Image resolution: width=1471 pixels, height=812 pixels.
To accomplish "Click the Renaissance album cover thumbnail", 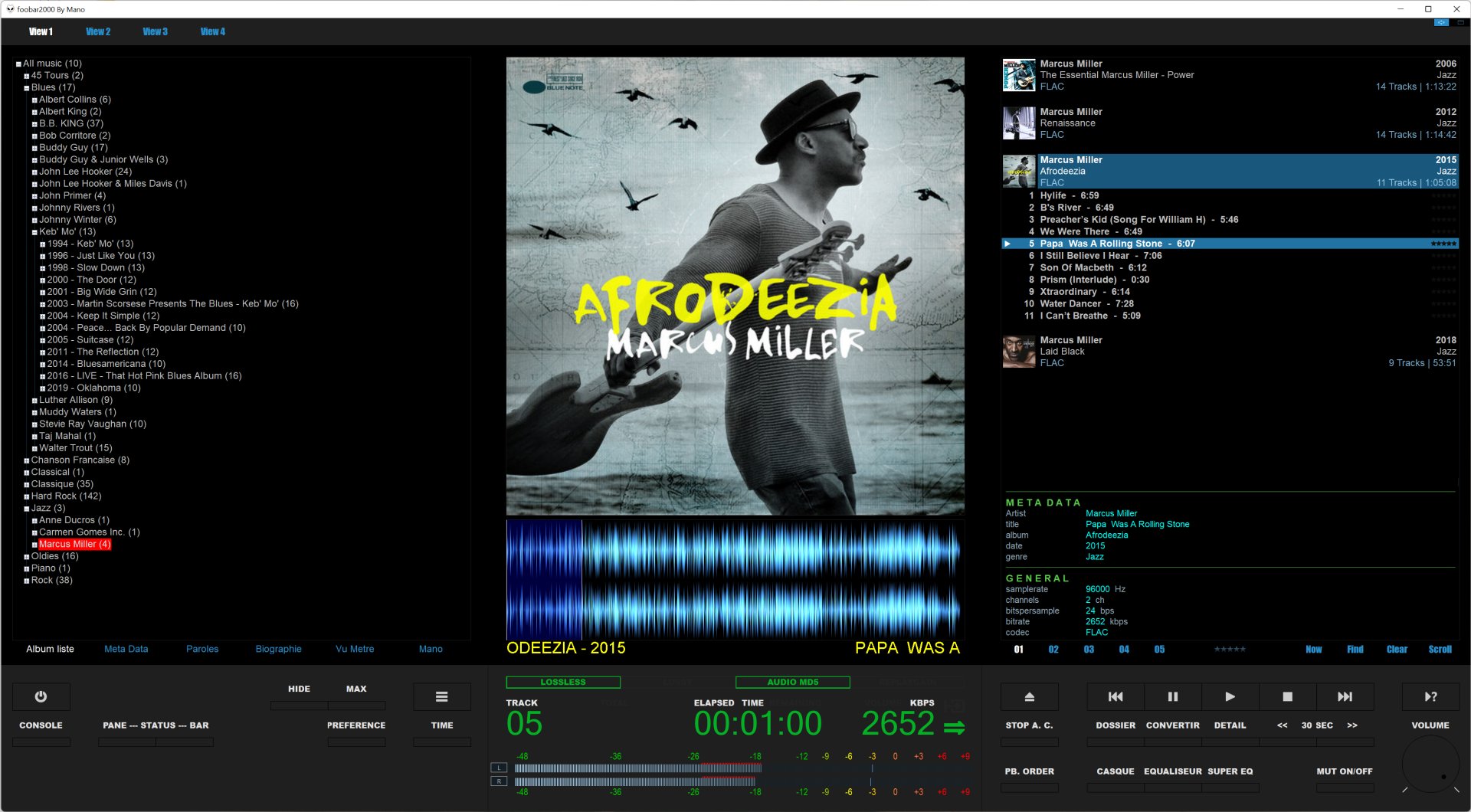I will [x=1019, y=123].
